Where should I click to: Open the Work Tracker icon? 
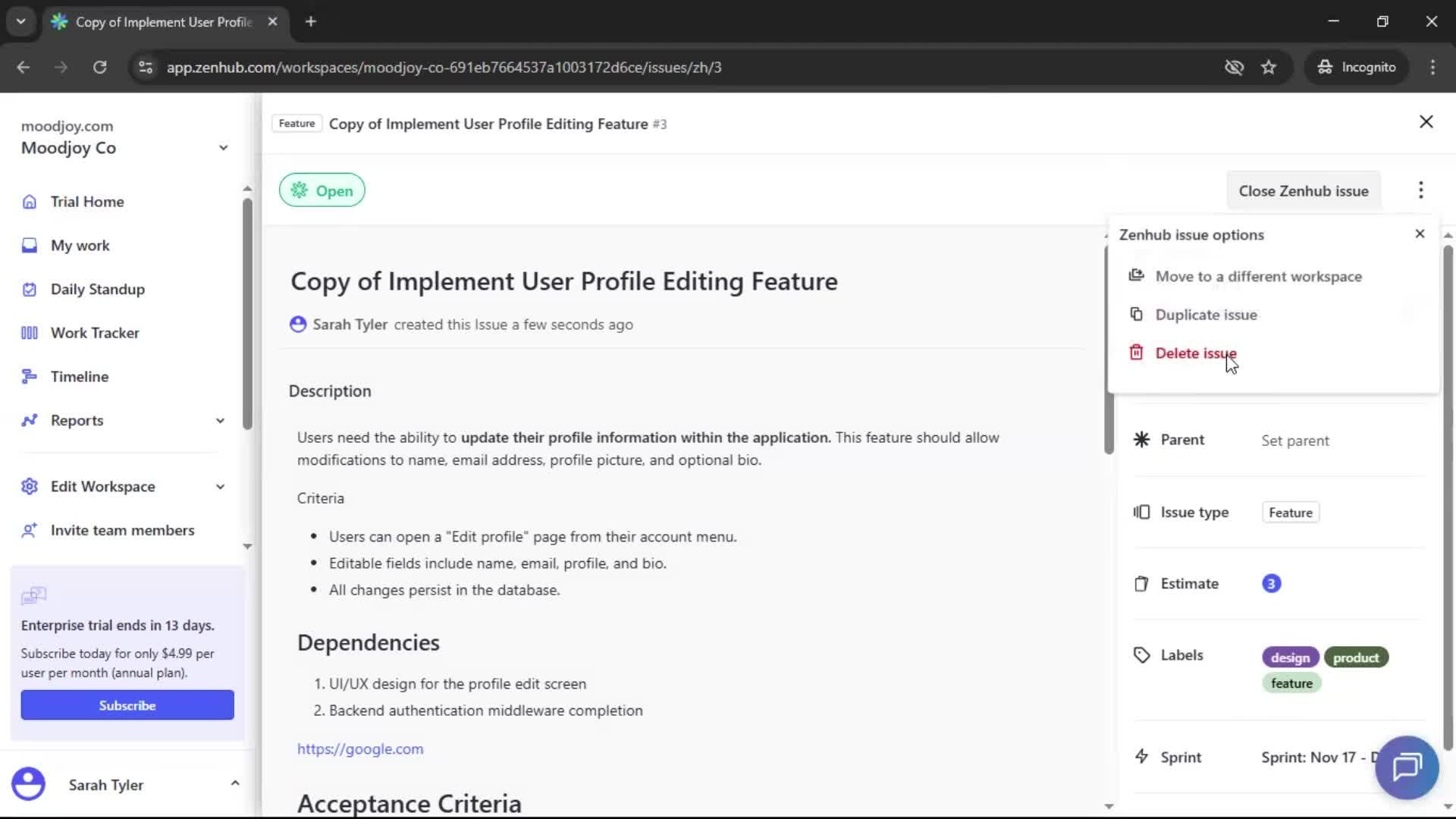[29, 332]
